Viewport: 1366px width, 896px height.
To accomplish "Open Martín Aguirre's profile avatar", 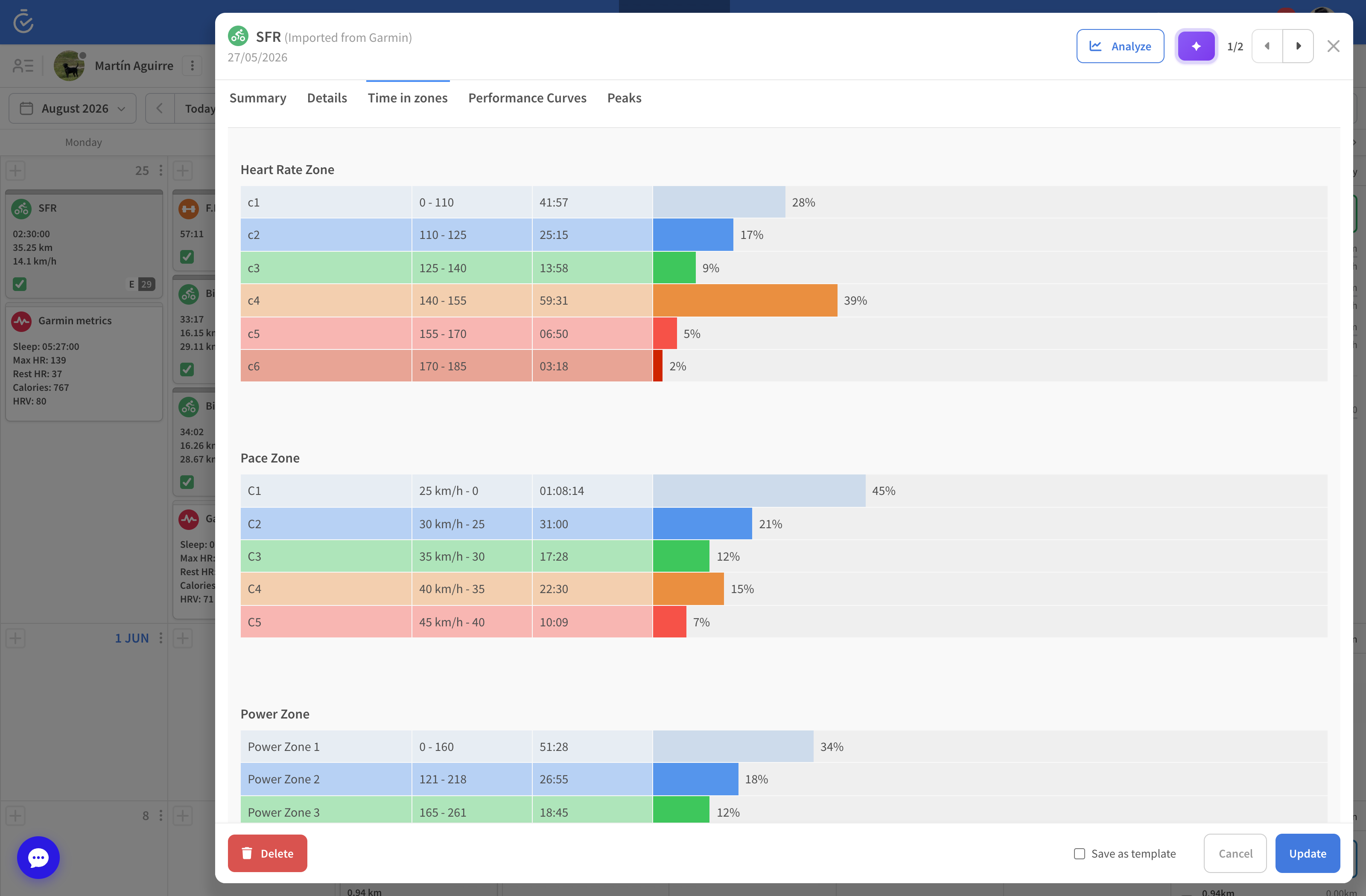I will tap(70, 66).
